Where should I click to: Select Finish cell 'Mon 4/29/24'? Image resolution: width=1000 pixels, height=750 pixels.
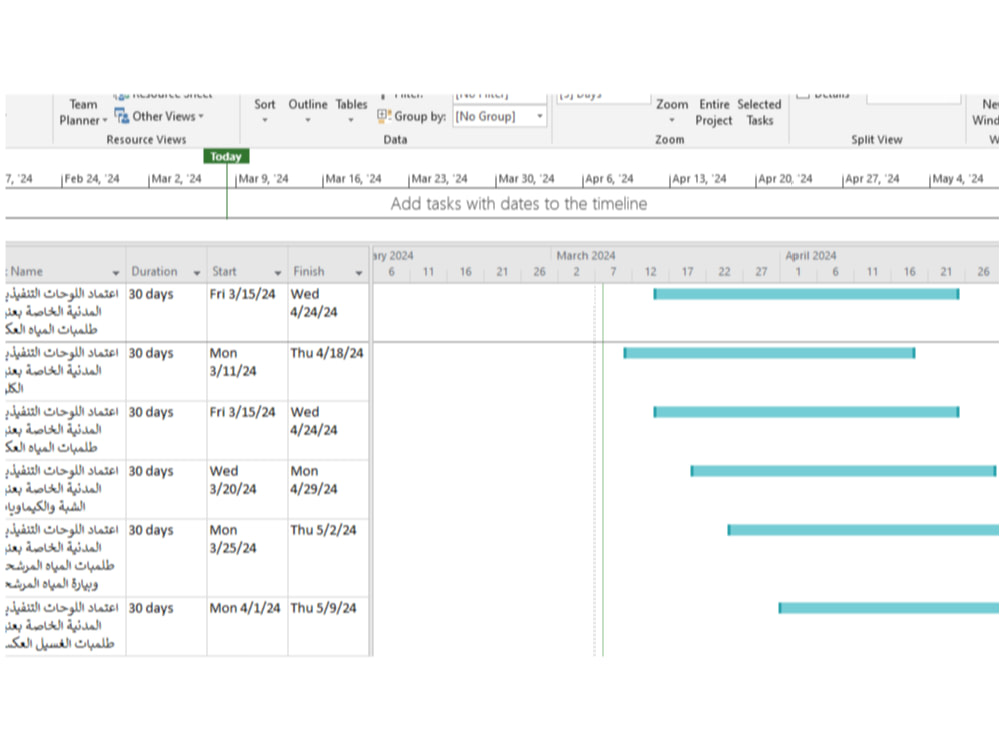pyautogui.click(x=328, y=489)
